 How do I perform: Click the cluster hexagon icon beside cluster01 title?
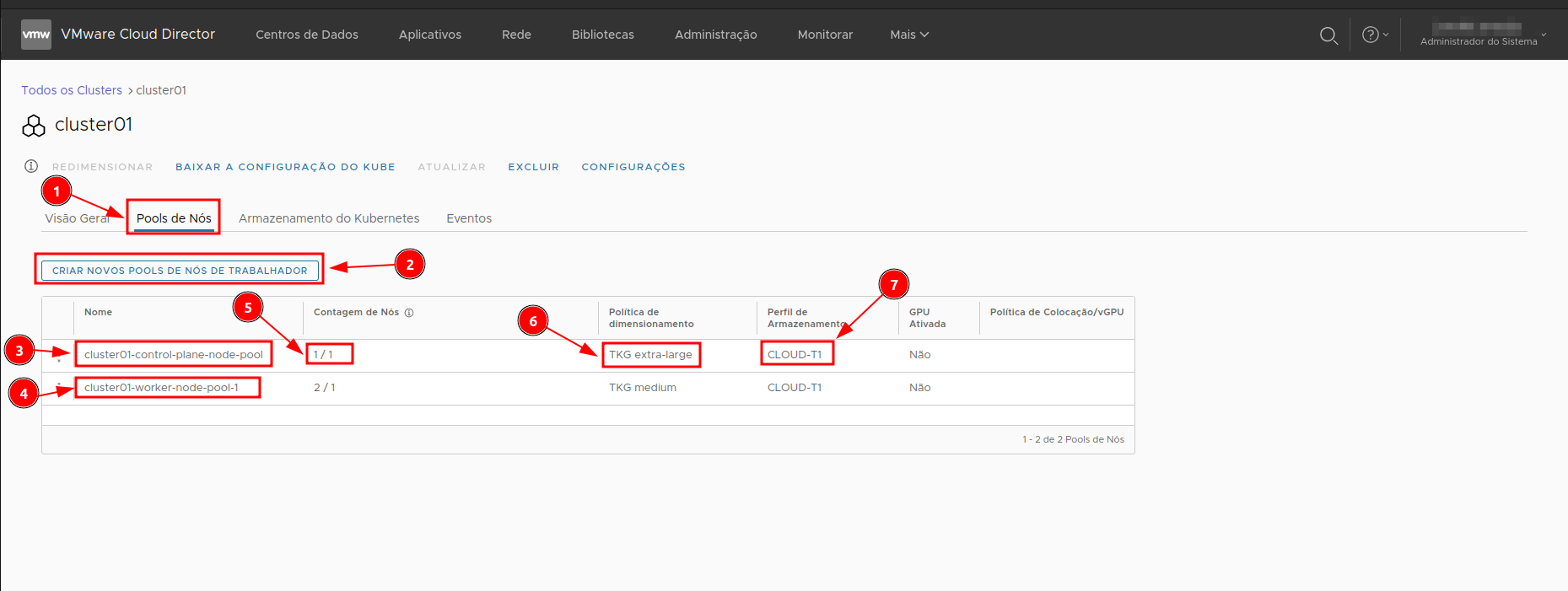coord(34,126)
